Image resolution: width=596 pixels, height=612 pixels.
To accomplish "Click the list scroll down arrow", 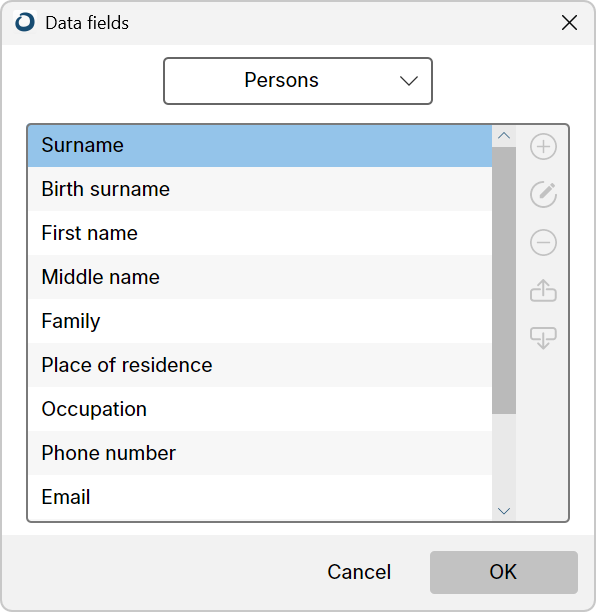I will 504,511.
